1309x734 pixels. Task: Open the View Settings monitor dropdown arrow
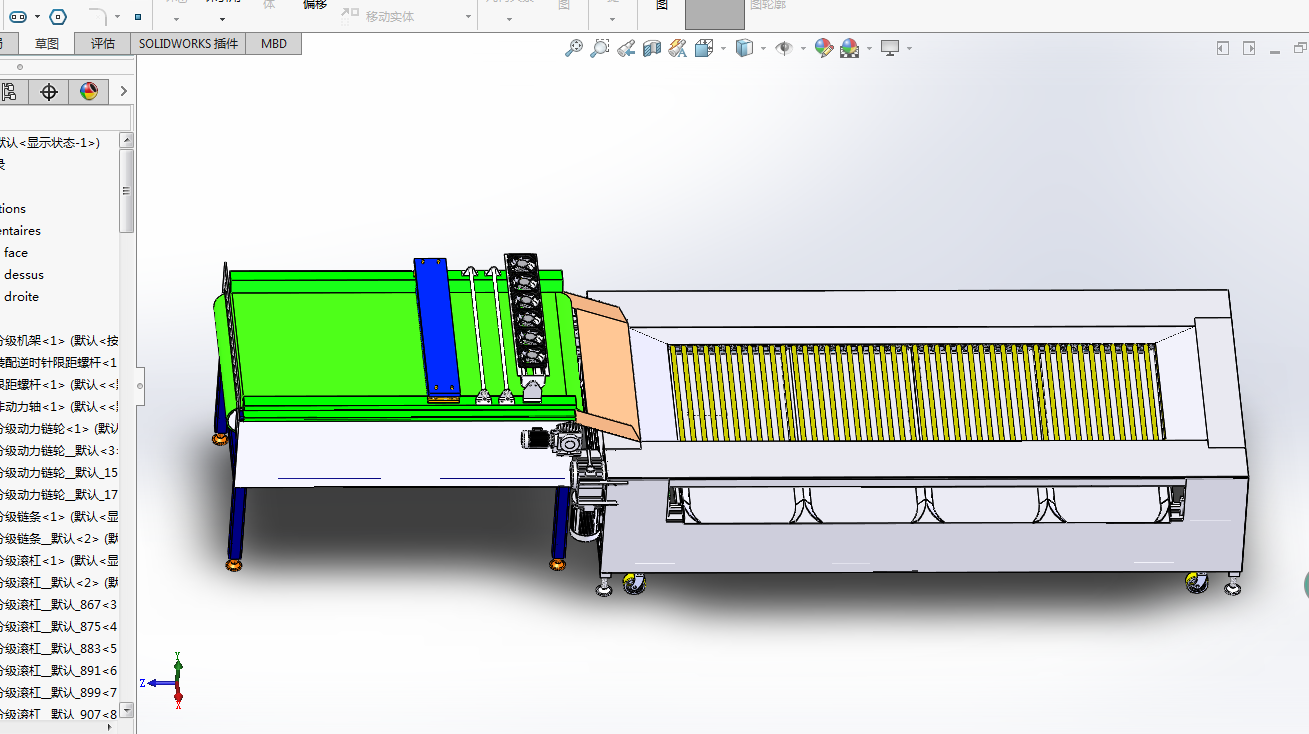coord(909,48)
